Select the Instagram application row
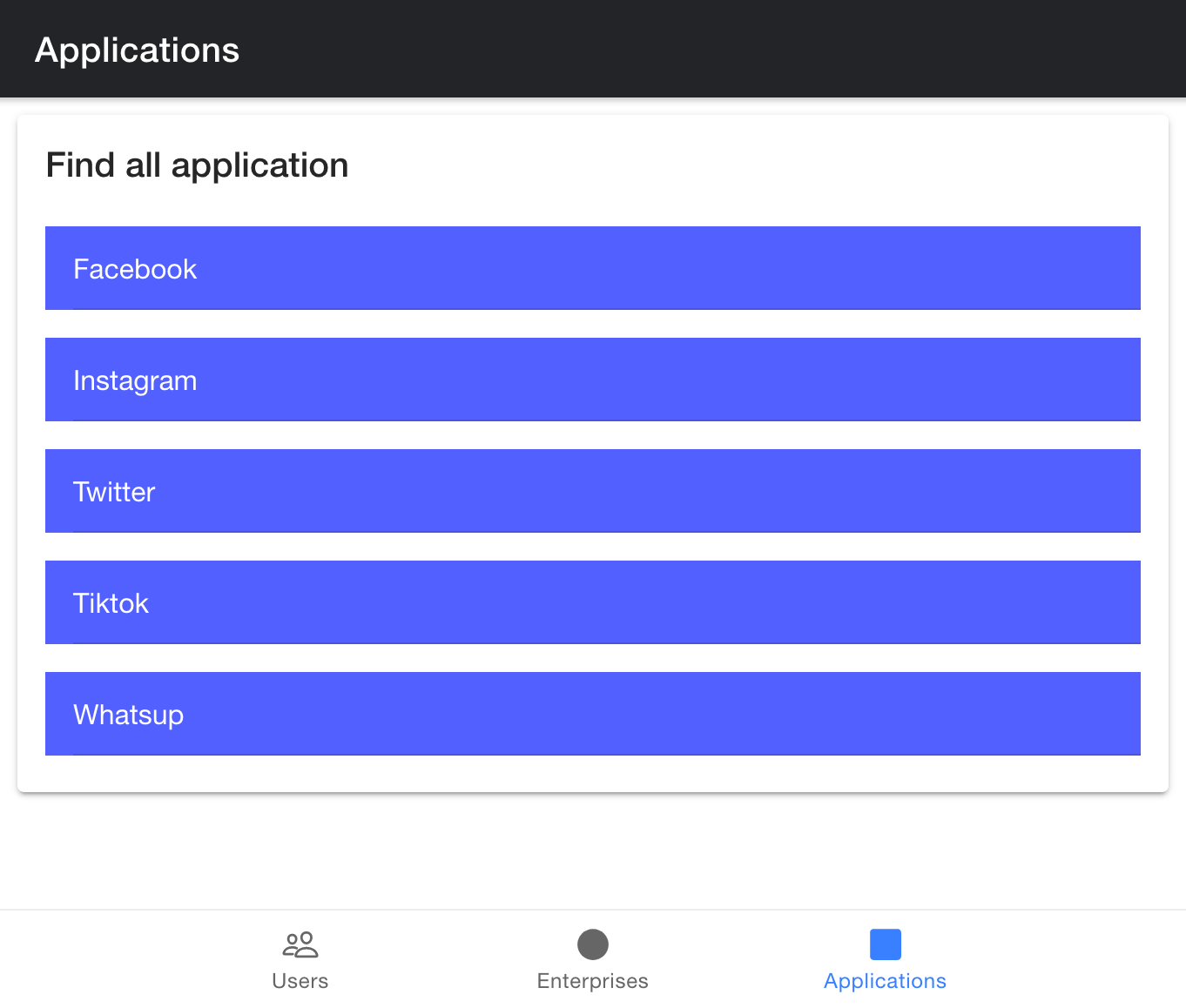1186x1008 pixels. click(592, 380)
